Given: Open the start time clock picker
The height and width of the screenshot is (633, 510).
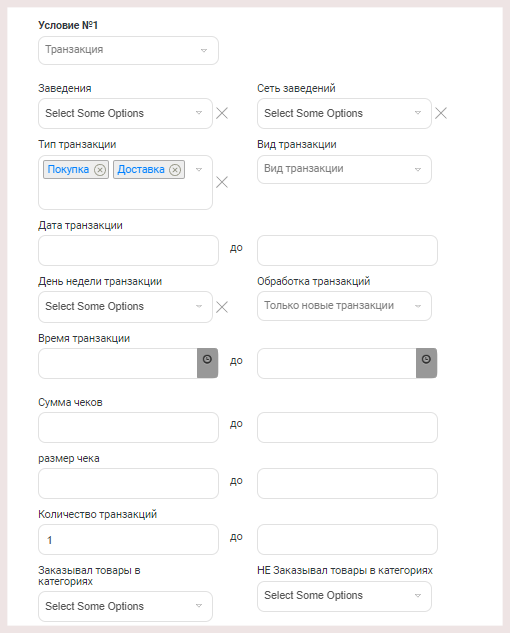Looking at the screenshot, I should [207, 363].
